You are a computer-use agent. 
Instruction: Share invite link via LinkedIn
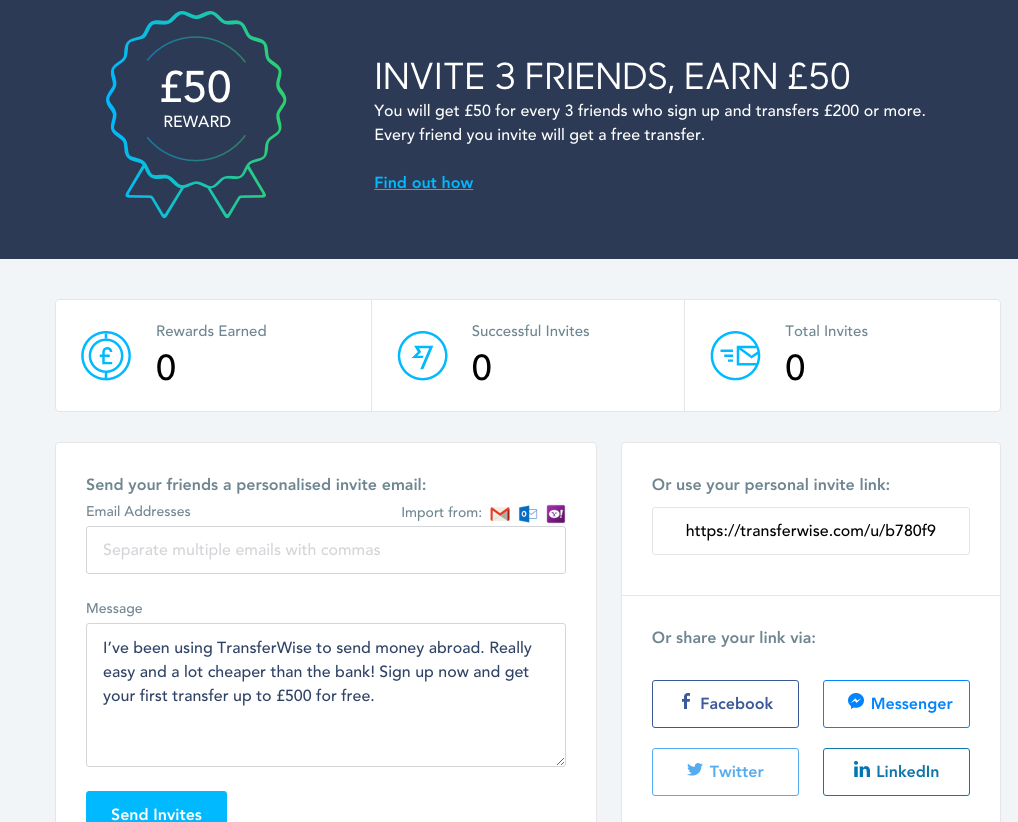pos(896,772)
